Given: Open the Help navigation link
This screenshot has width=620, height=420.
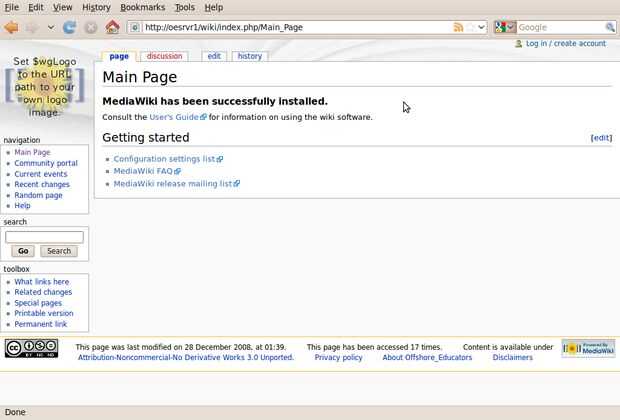Looking at the screenshot, I should coord(22,206).
